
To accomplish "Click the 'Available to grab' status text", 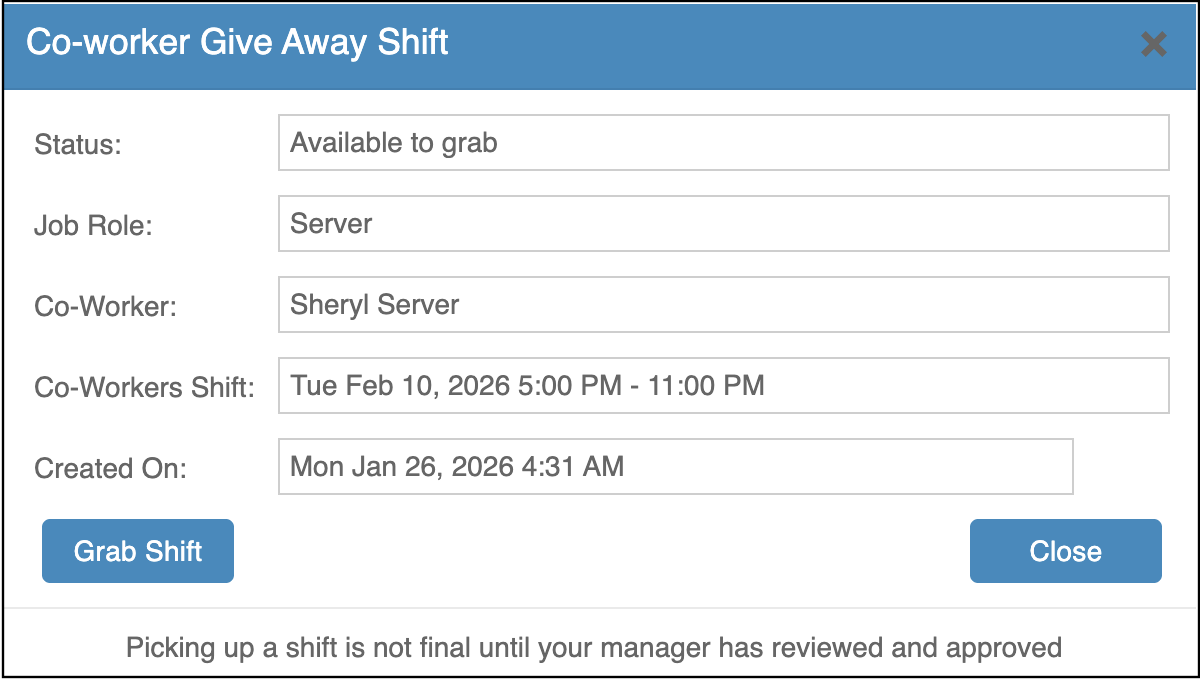I will coord(393,143).
